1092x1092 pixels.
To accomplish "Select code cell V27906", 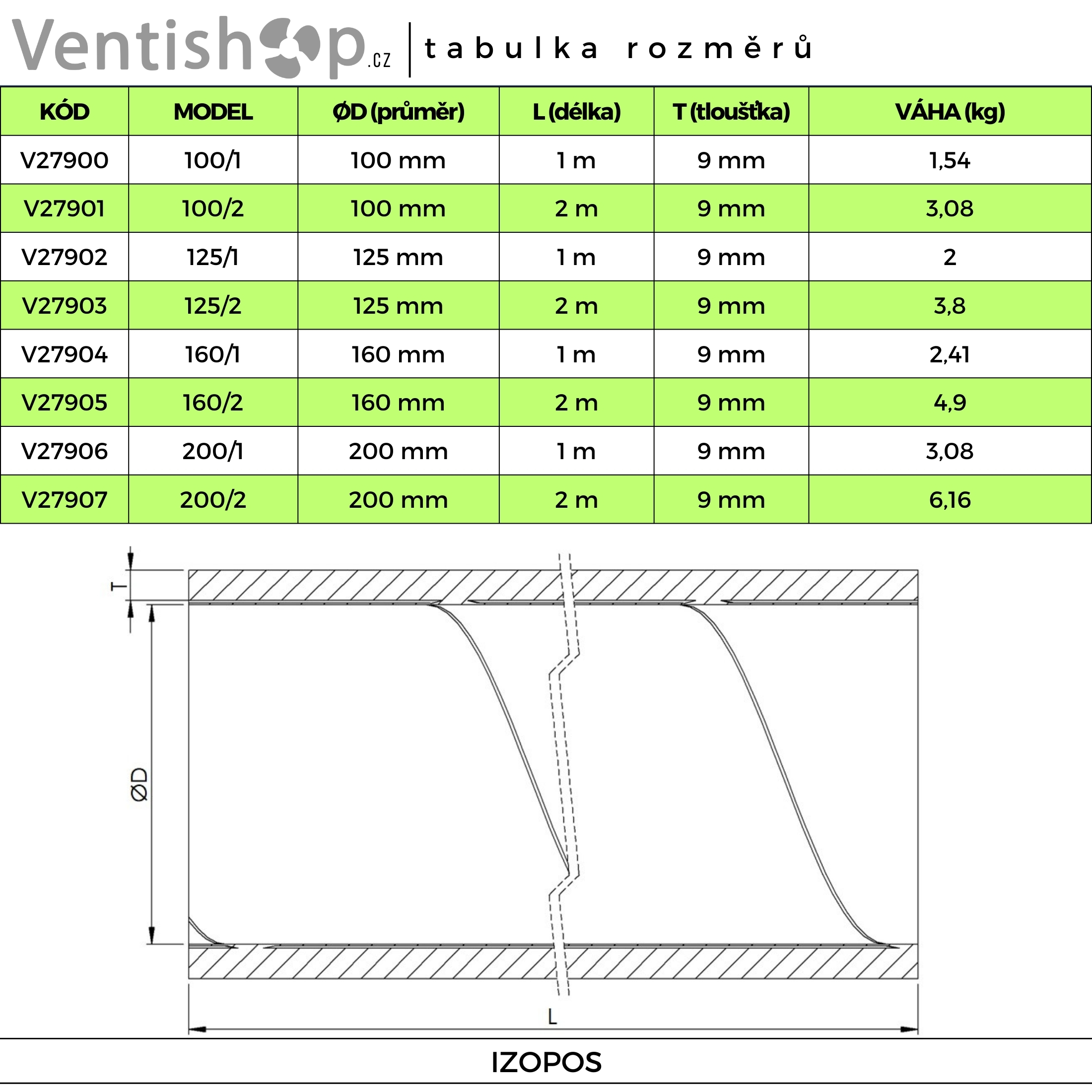I will (x=65, y=451).
